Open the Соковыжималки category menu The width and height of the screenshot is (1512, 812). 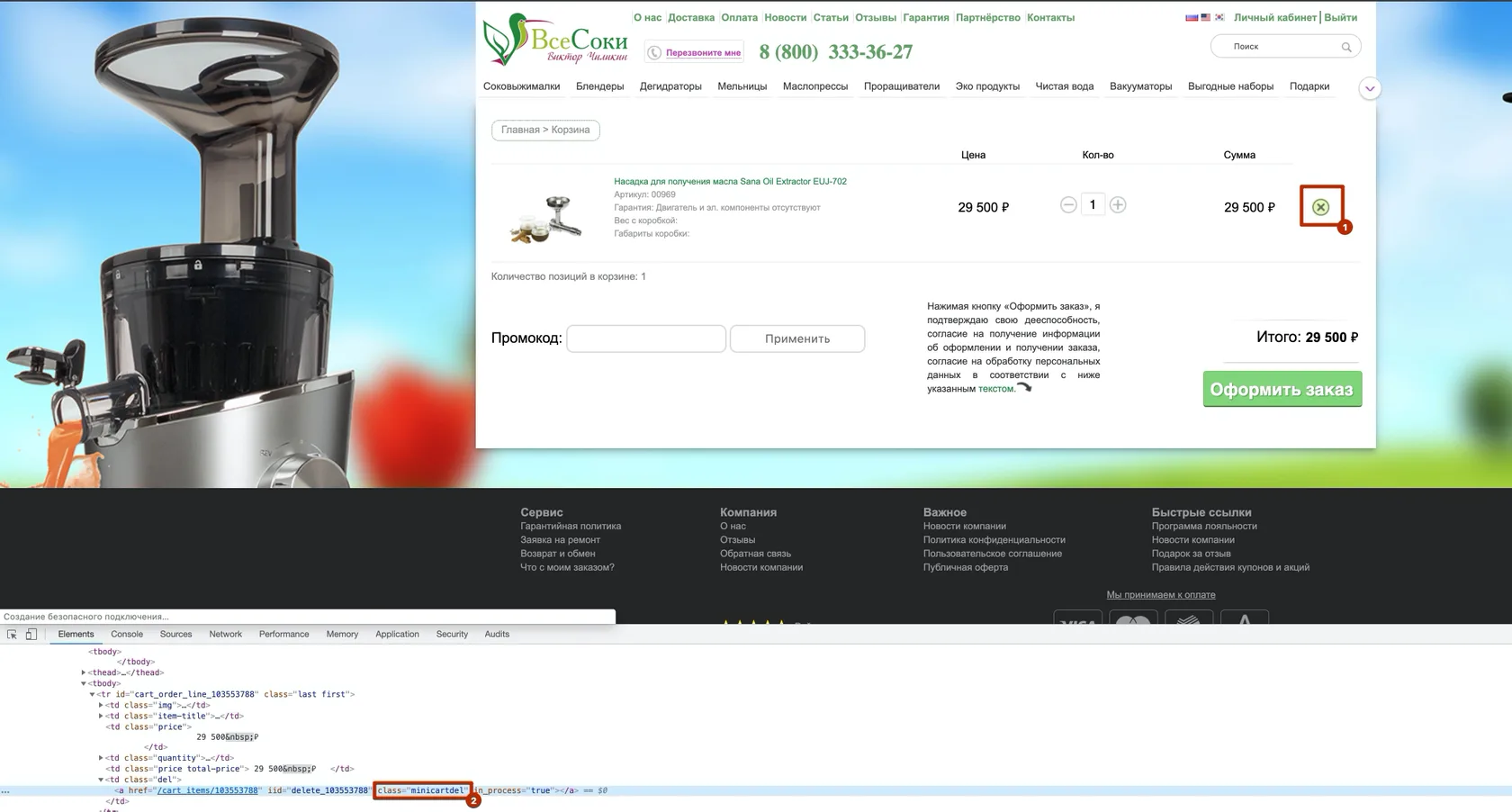521,86
